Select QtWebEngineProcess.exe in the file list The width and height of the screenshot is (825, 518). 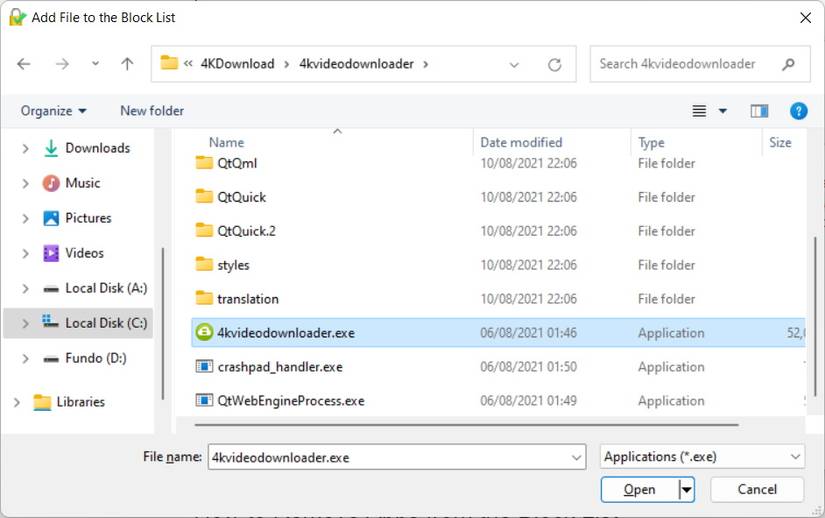click(291, 401)
